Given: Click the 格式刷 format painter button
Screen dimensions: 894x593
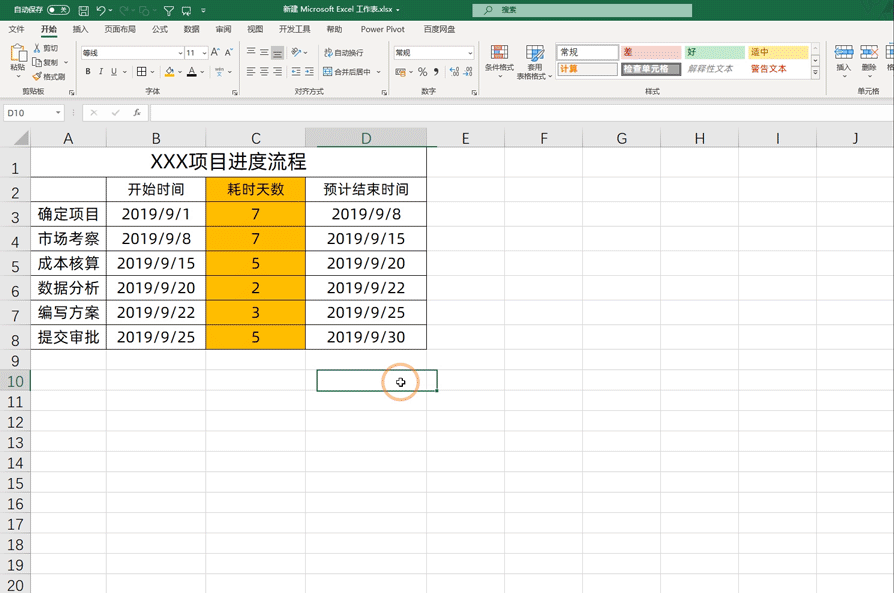Looking at the screenshot, I should [x=49, y=76].
